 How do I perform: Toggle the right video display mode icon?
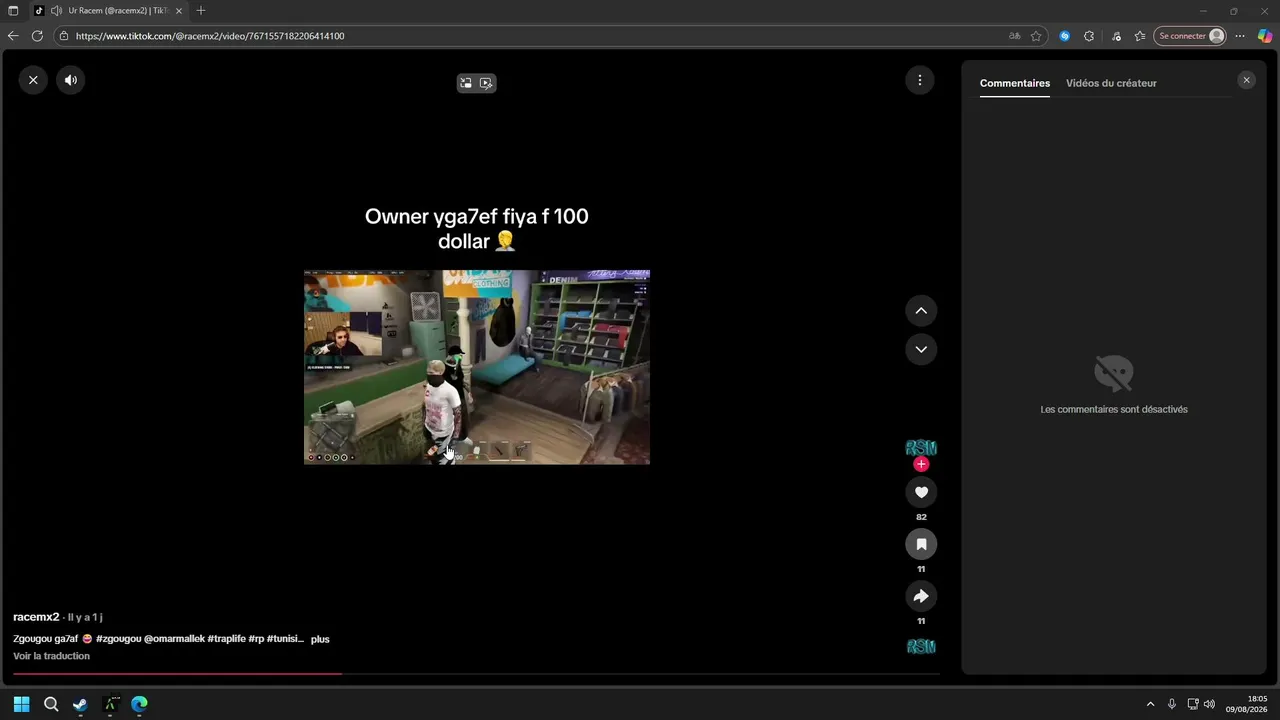(x=486, y=83)
